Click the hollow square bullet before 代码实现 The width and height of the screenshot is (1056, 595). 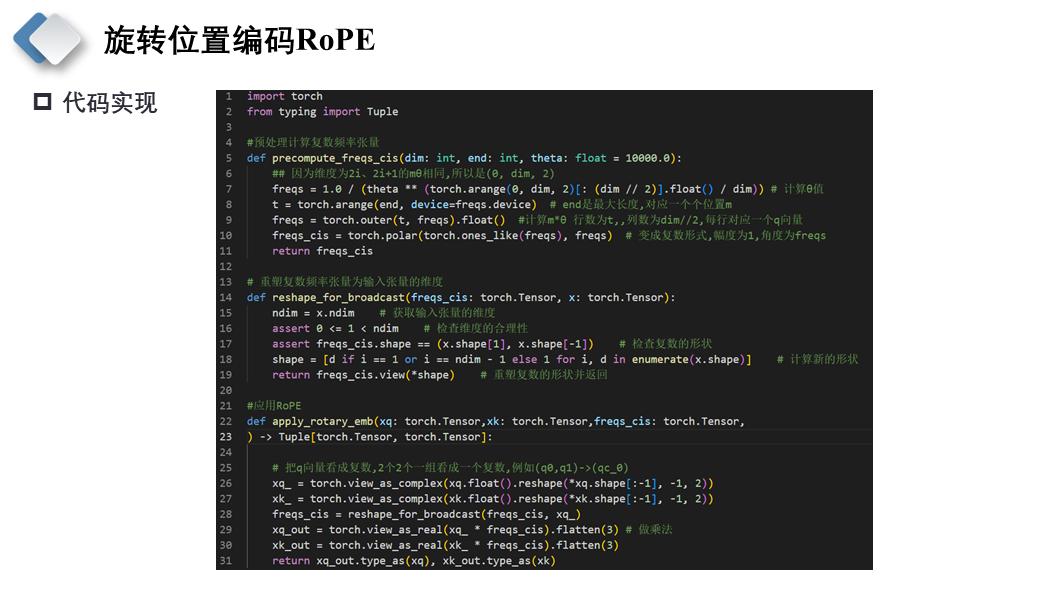point(42,102)
